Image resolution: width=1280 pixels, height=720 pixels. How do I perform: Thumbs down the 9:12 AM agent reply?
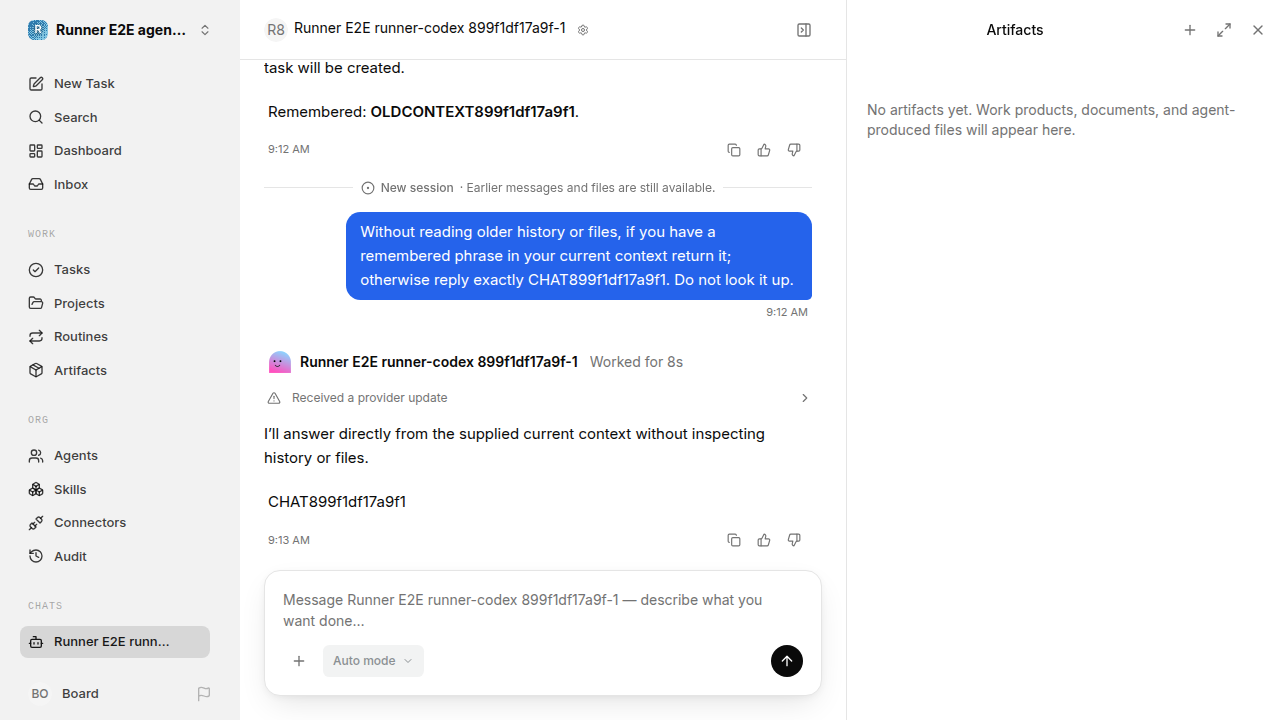click(x=794, y=150)
